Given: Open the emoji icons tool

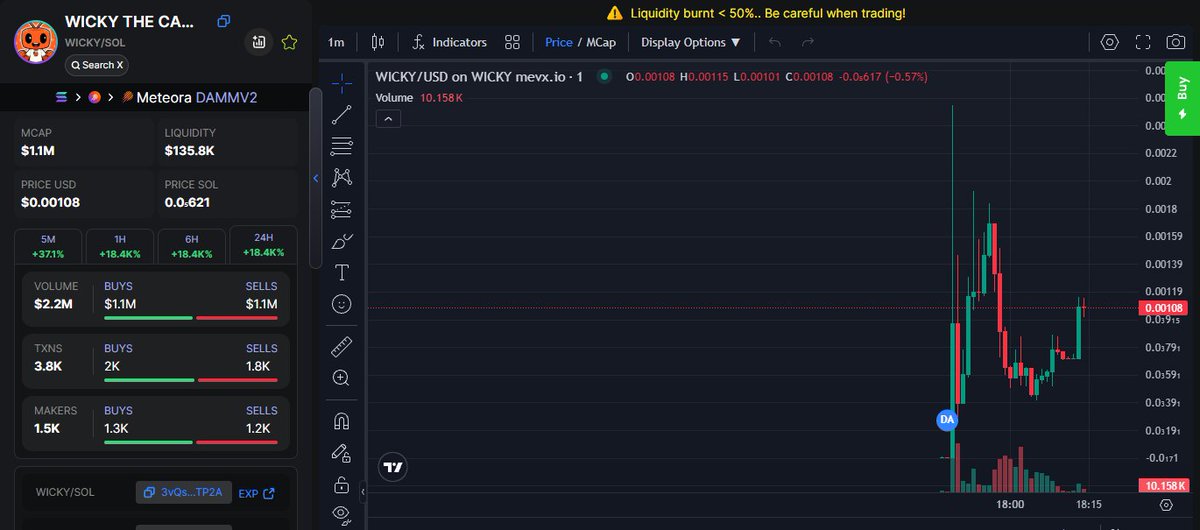Looking at the screenshot, I should coord(341,303).
